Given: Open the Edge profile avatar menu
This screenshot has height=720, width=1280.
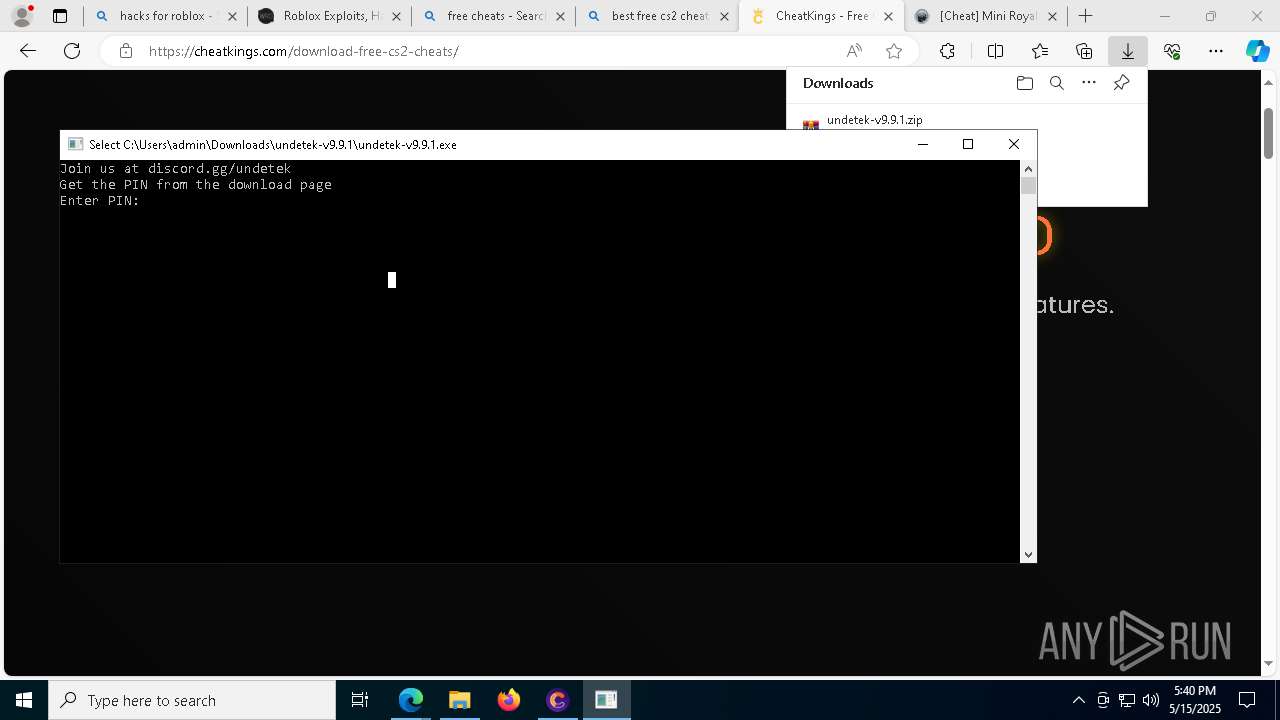Looking at the screenshot, I should coord(21,16).
